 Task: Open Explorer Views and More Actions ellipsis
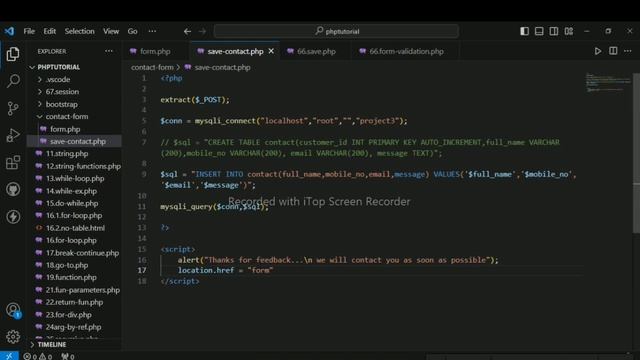pyautogui.click(x=109, y=51)
